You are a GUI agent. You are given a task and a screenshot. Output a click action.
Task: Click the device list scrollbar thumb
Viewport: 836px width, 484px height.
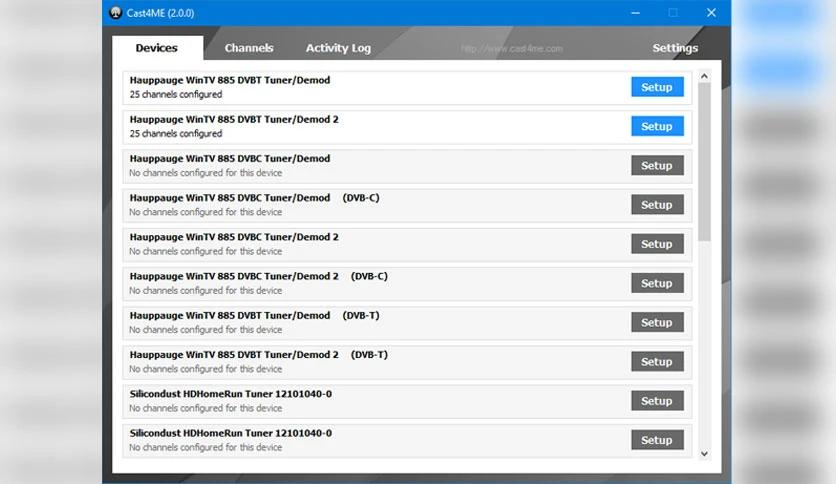point(704,162)
